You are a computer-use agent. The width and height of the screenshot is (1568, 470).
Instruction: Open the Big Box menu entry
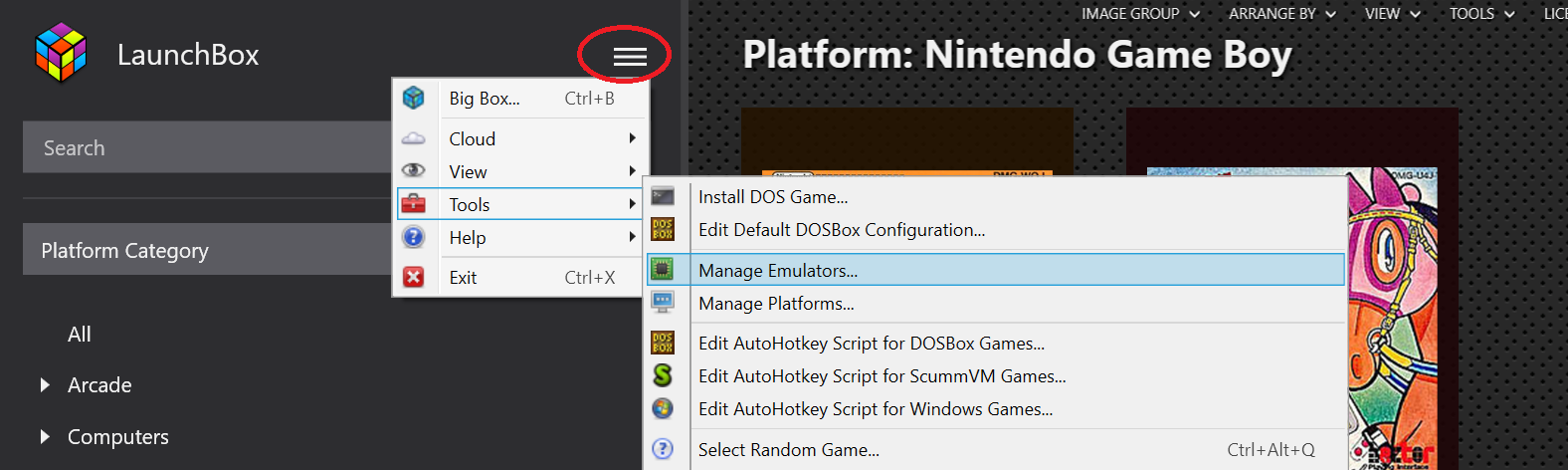[521, 98]
